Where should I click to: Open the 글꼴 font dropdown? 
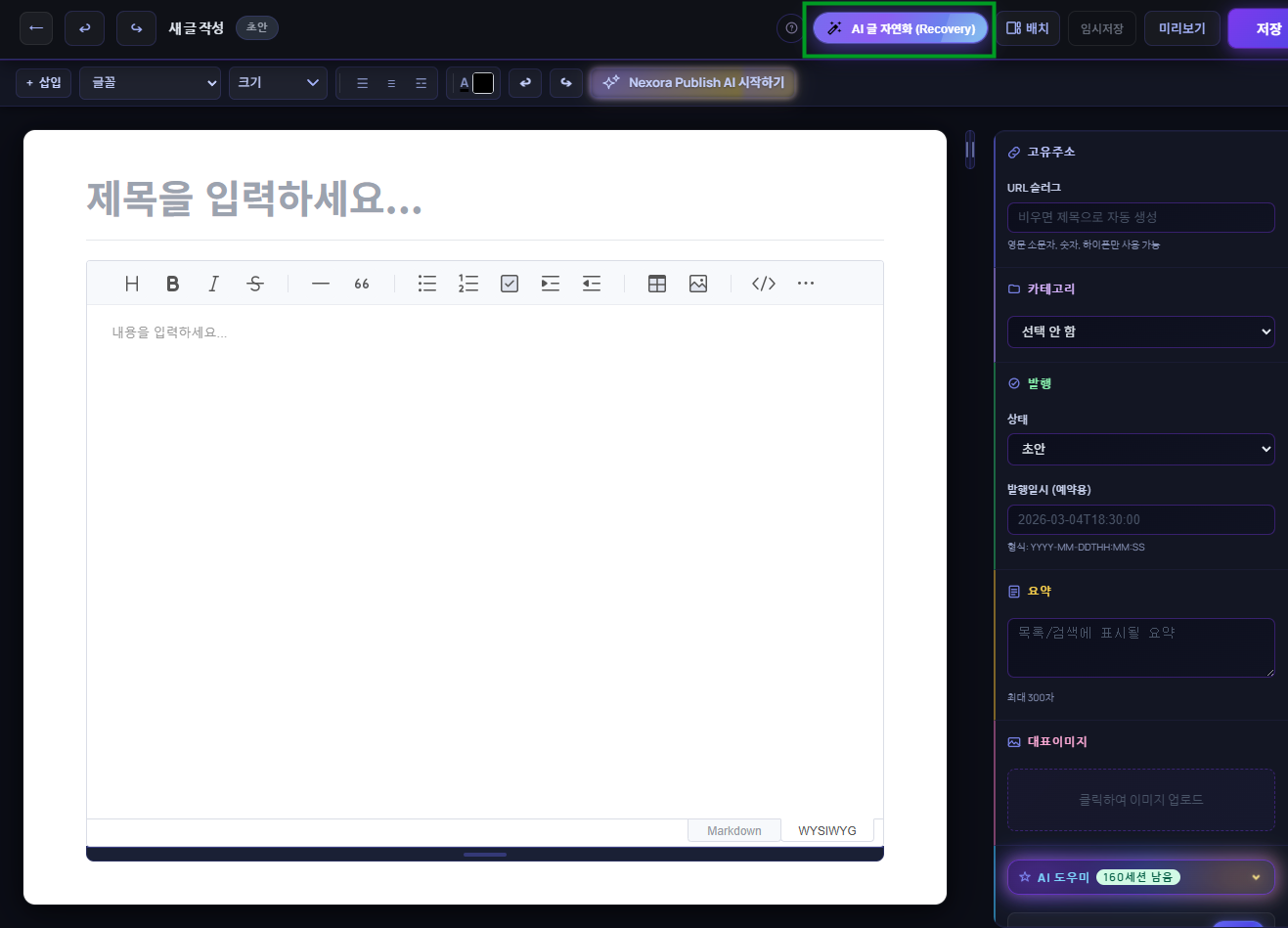click(150, 83)
